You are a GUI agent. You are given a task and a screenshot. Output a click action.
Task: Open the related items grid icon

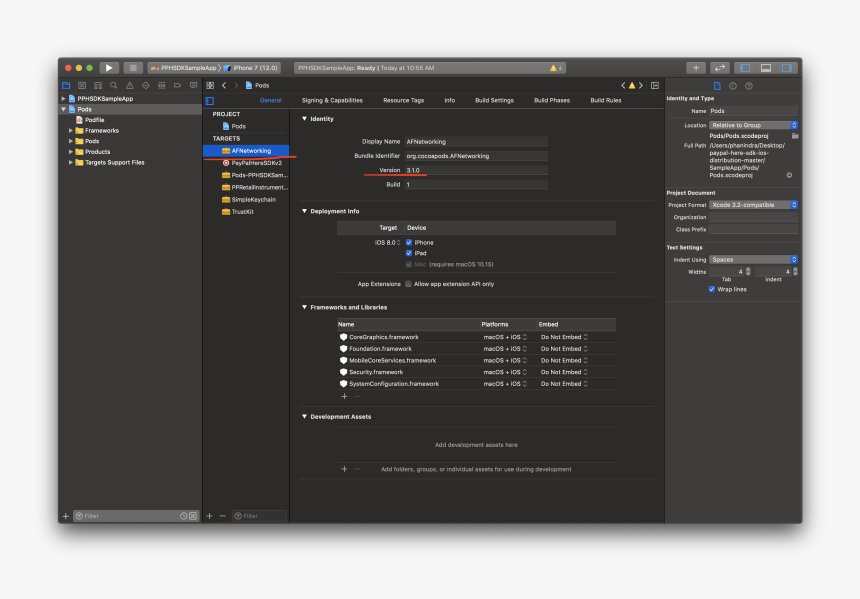[x=210, y=86]
